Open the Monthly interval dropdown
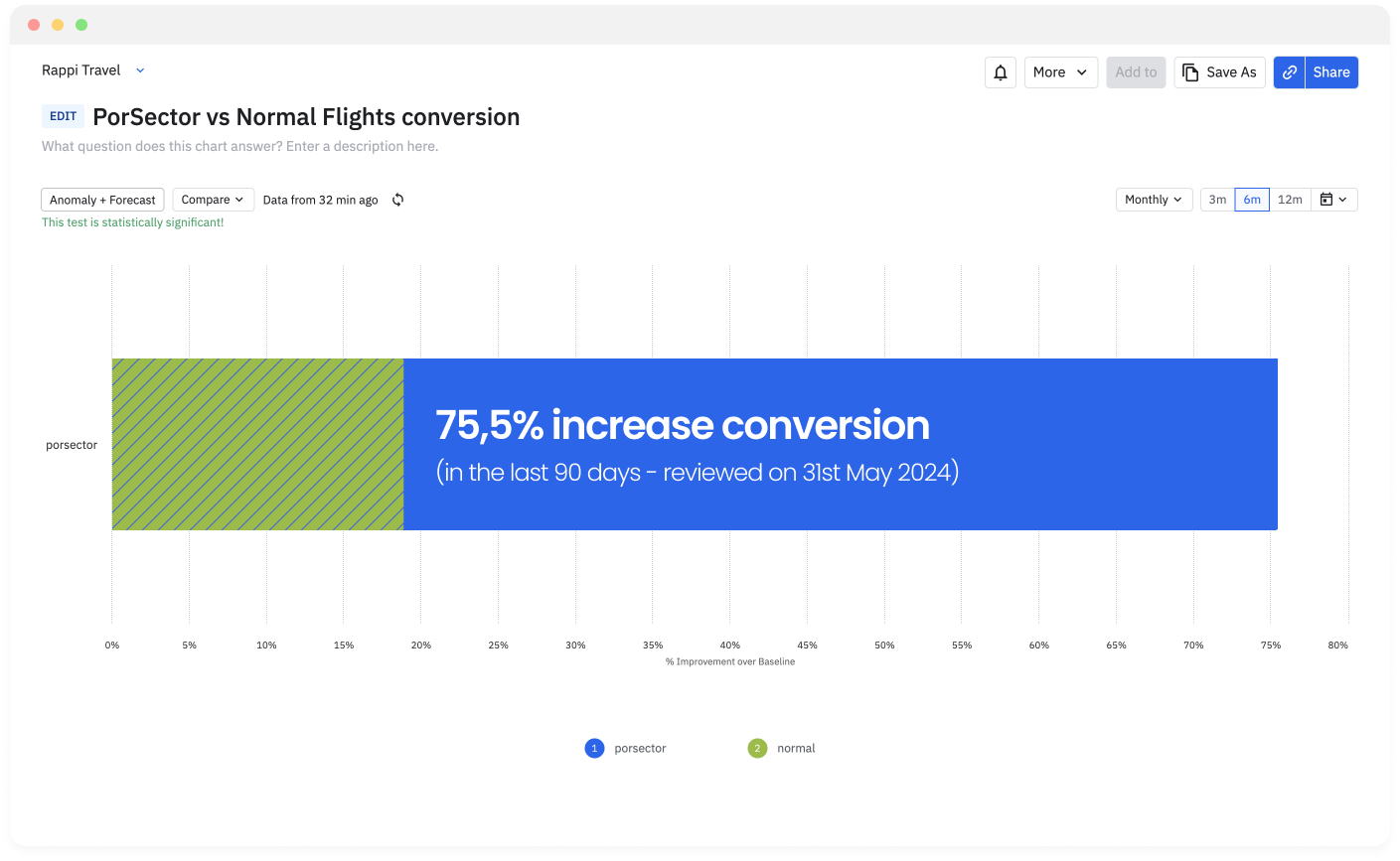The width and height of the screenshot is (1400, 861). click(x=1154, y=200)
